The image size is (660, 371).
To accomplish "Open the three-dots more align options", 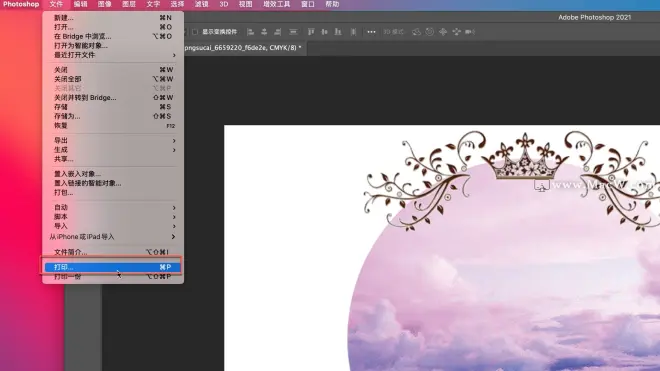I will click(371, 32).
